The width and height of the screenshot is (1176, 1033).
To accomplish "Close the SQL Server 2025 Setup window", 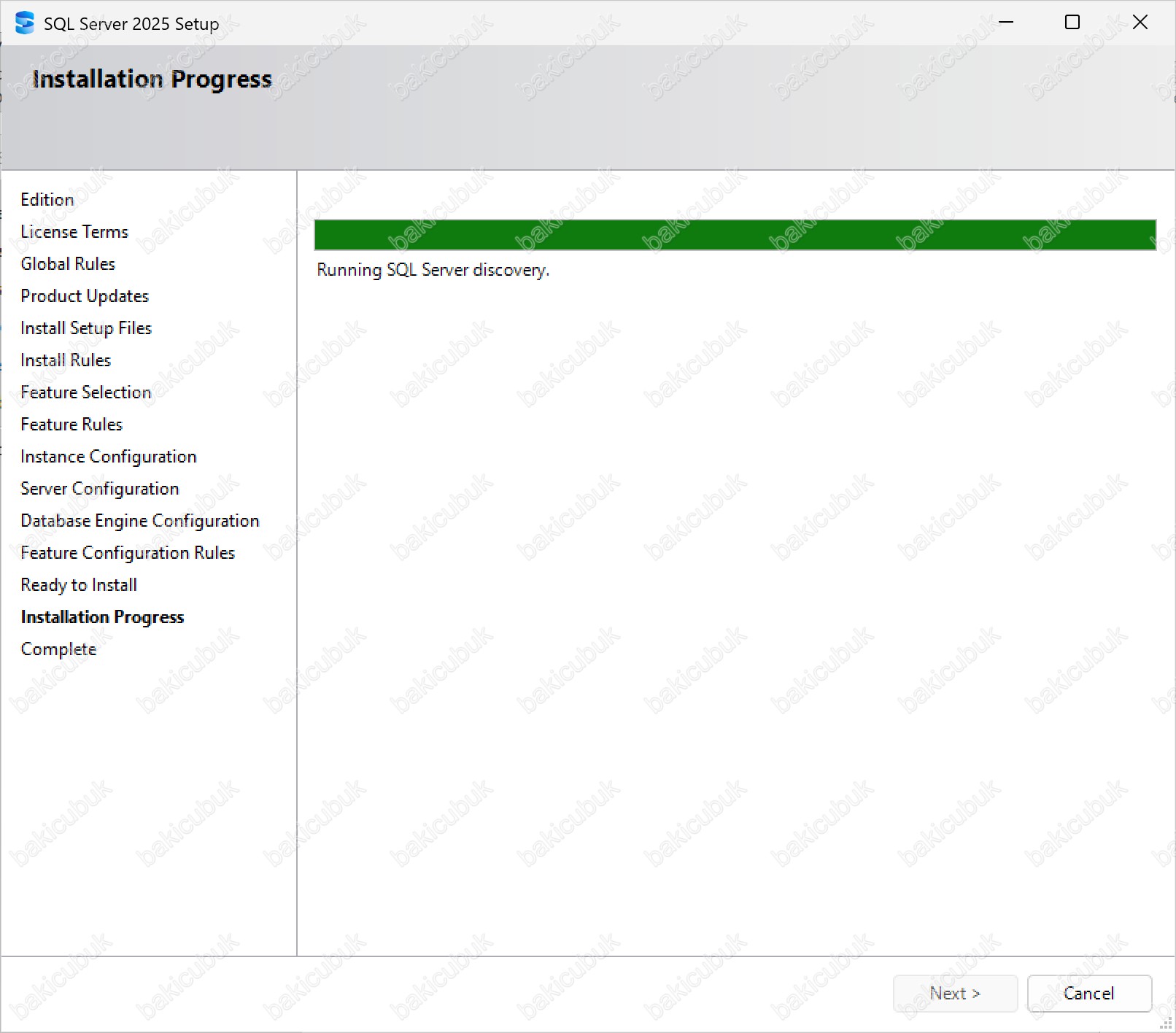I will tap(1140, 23).
